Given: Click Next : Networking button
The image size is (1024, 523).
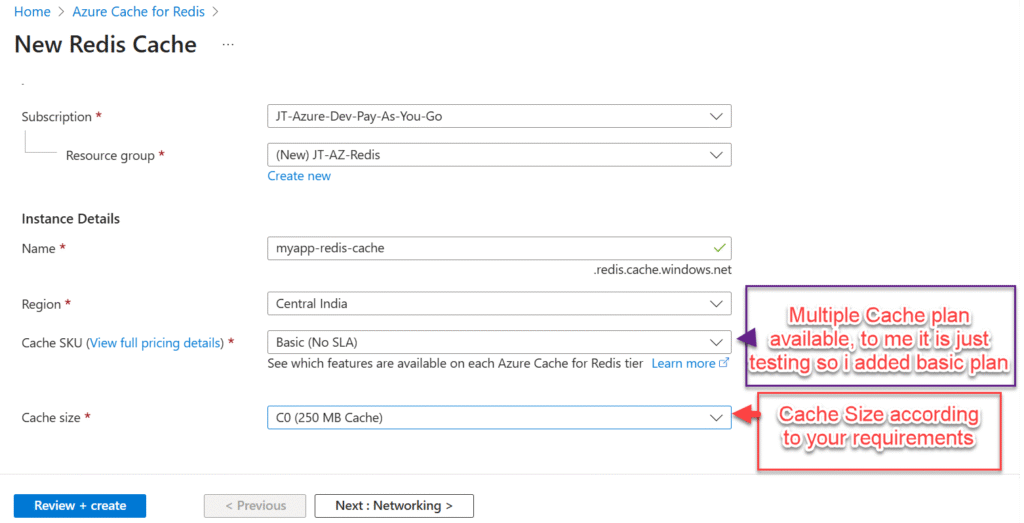Looking at the screenshot, I should pyautogui.click(x=394, y=505).
